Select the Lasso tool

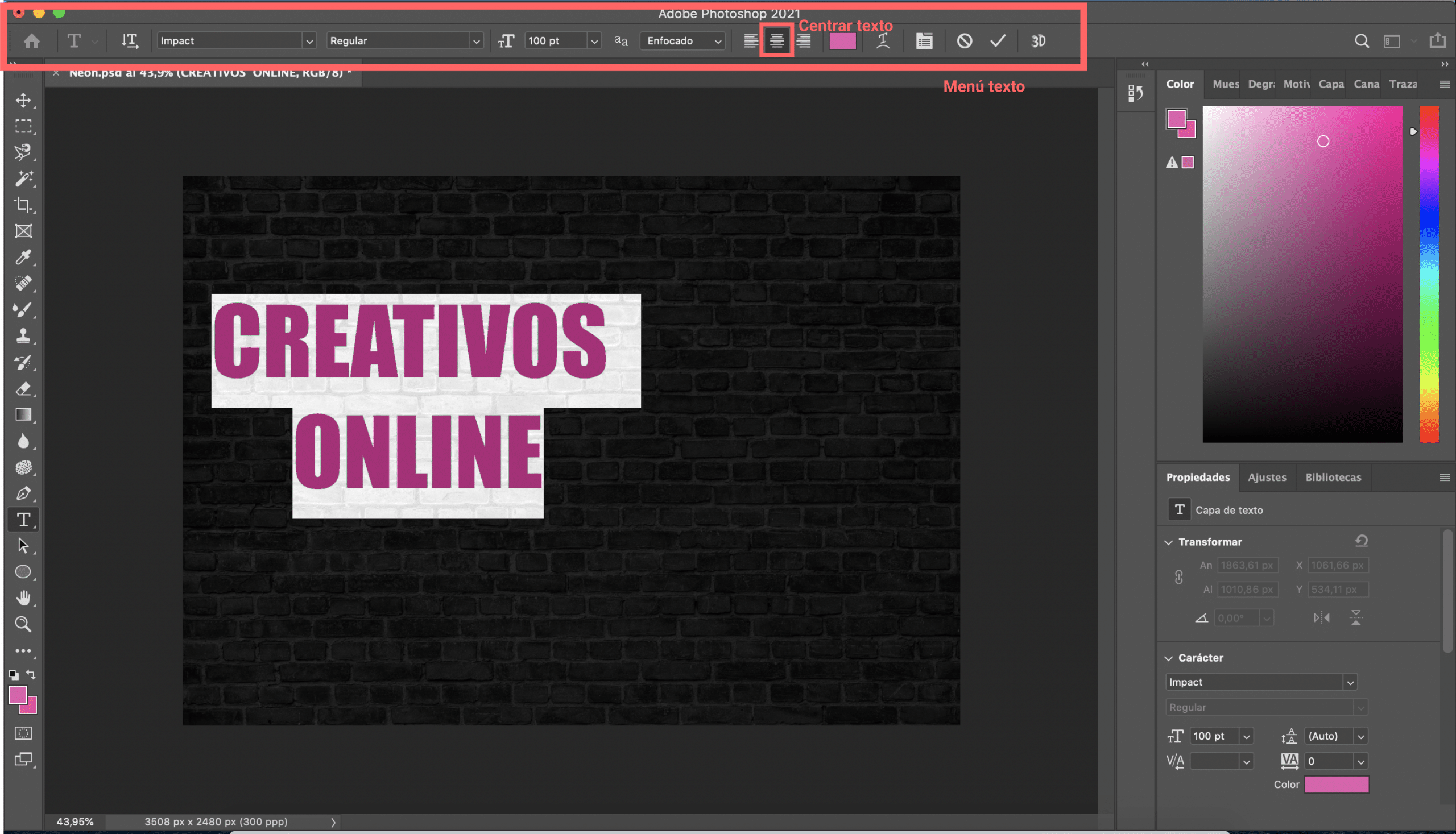pos(23,152)
